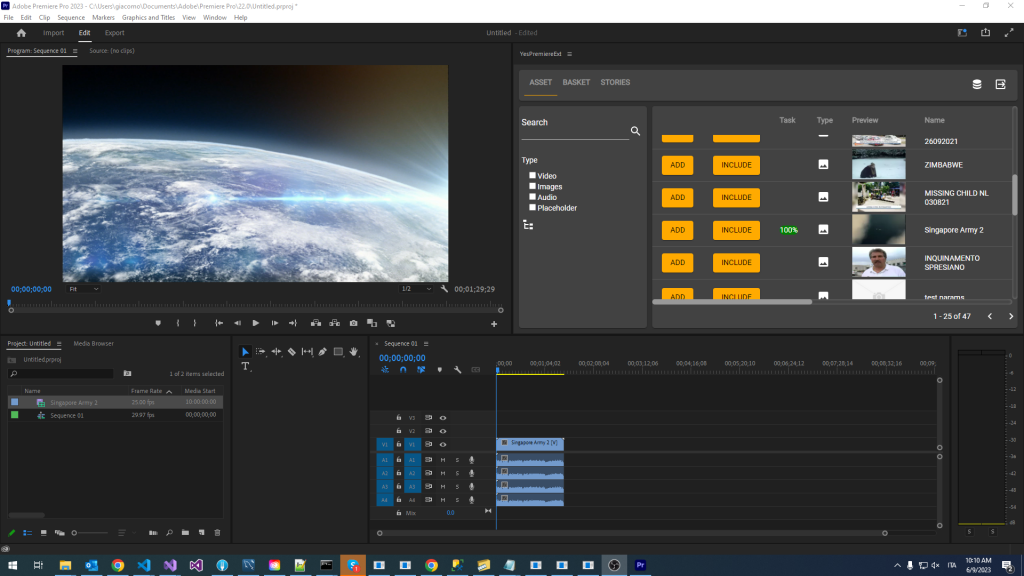
Task: Toggle Snap magnet in timeline
Action: click(403, 370)
